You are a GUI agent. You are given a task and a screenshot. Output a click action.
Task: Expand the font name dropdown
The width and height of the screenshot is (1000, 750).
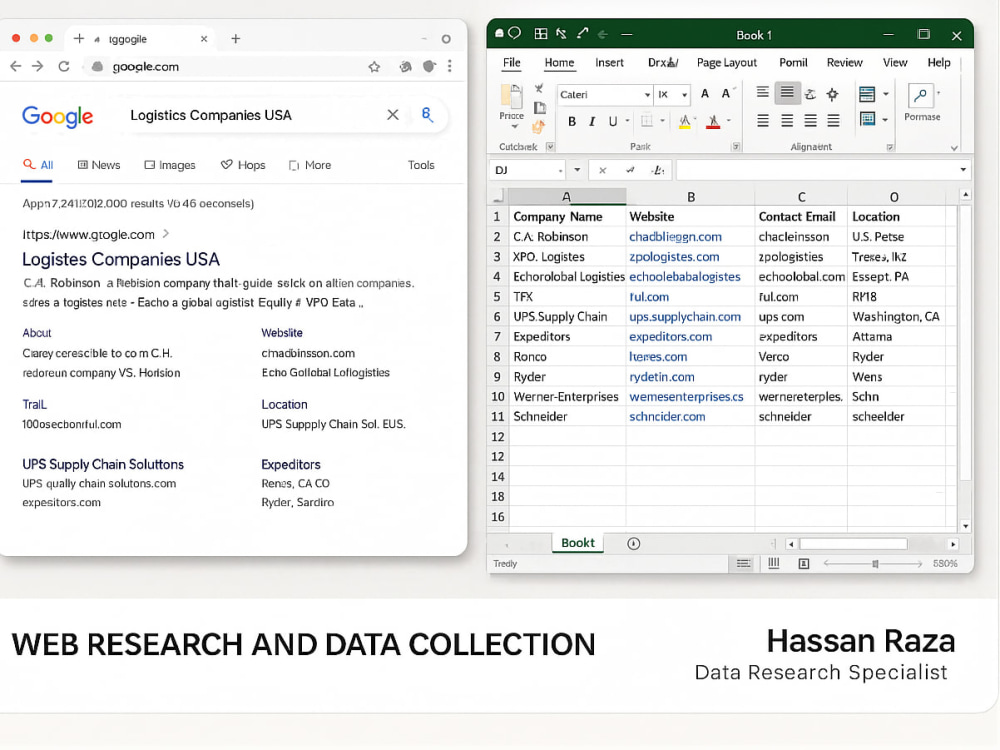click(647, 95)
